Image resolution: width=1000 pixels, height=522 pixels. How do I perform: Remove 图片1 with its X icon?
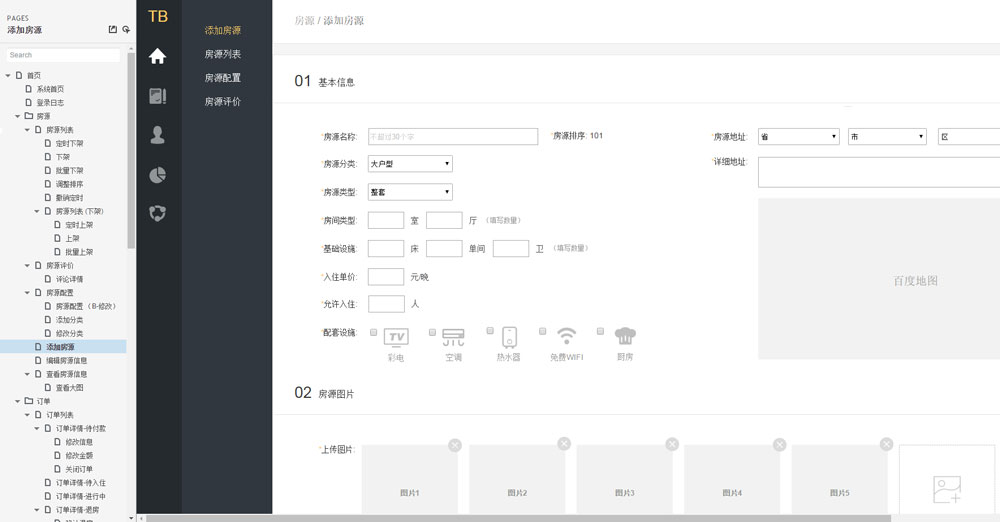click(x=455, y=445)
